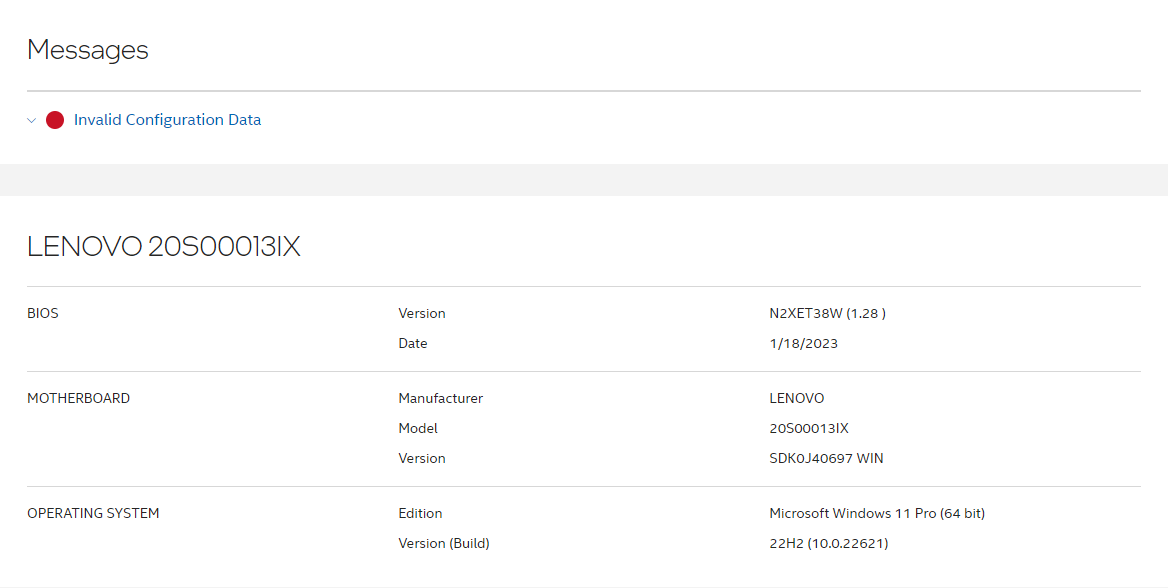This screenshot has width=1168, height=588.
Task: Click the Manufacturer field label
Action: coord(440,398)
